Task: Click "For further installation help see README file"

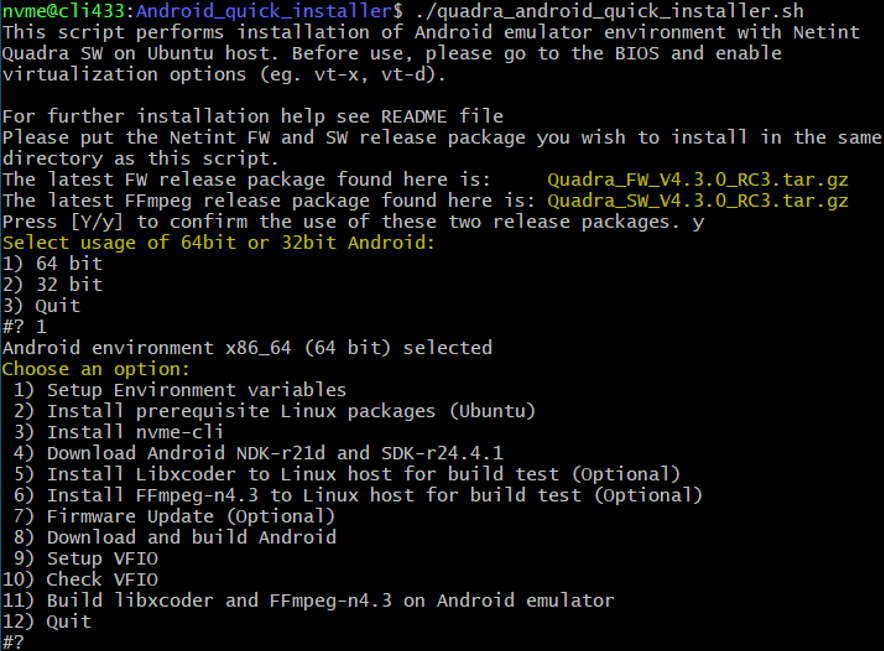Action: [253, 117]
